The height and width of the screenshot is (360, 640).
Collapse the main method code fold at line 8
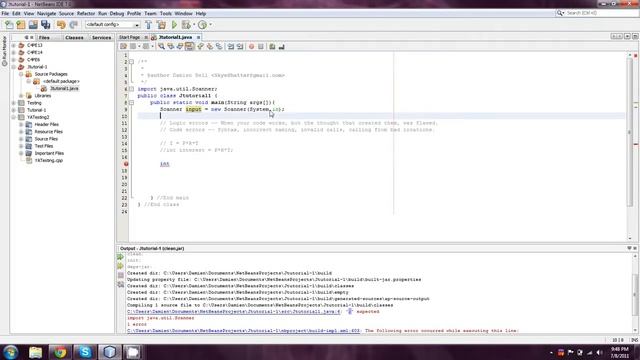(x=131, y=102)
